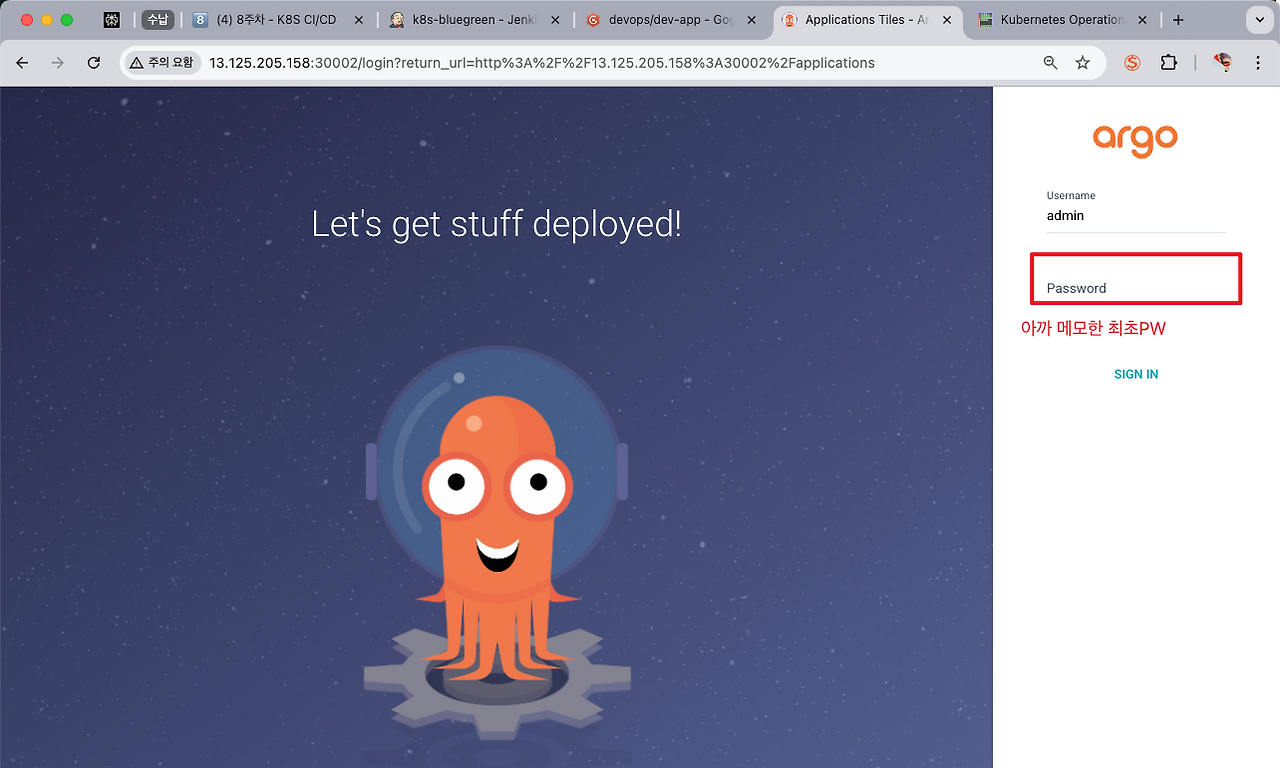Viewport: 1280px width, 768px height.
Task: Bookmark this page with the star icon
Action: (1082, 63)
